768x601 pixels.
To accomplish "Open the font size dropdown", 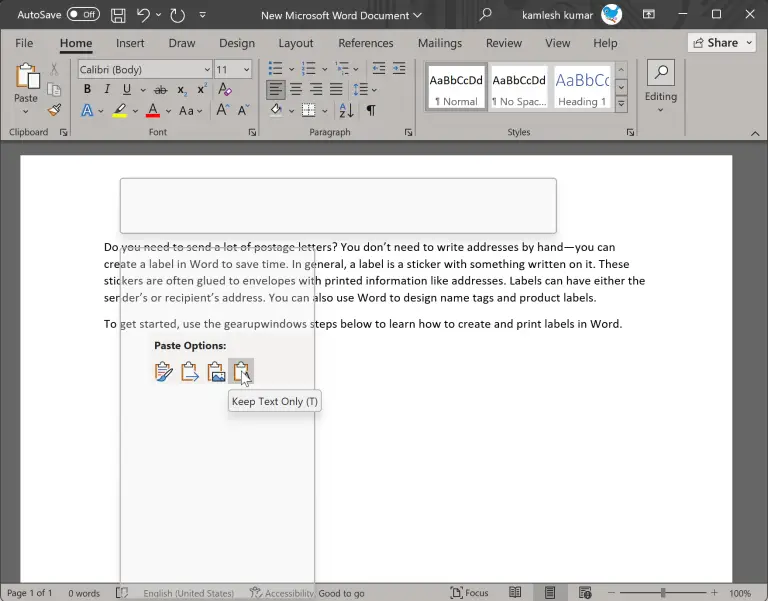I will click(246, 70).
